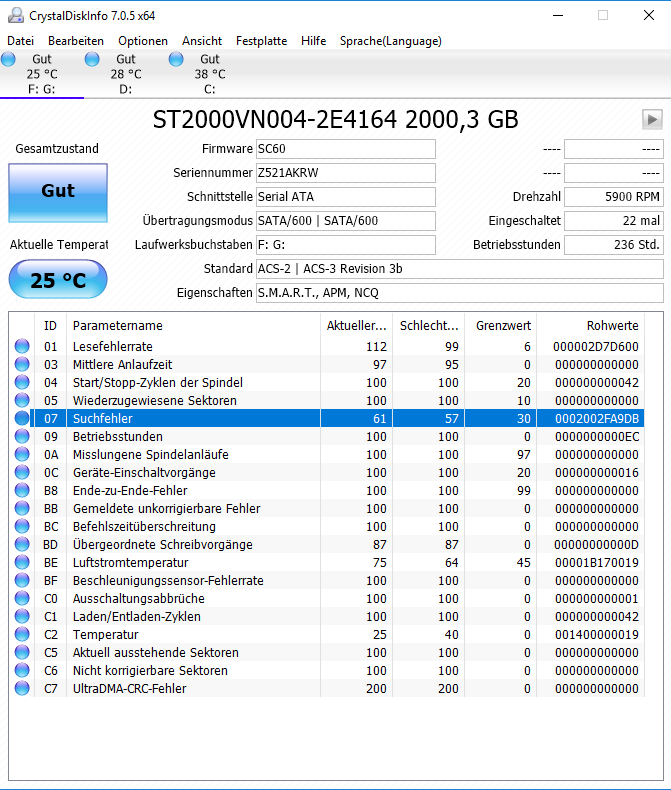Click status icon of Ende-zu-Ende-Fehler row
Screen dimensions: 671x790
[x=22, y=490]
